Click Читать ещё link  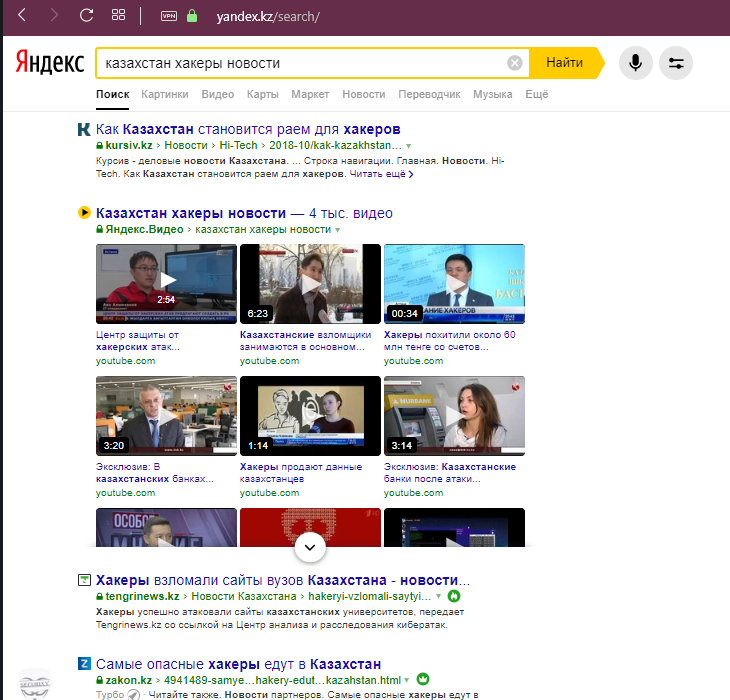[381, 174]
